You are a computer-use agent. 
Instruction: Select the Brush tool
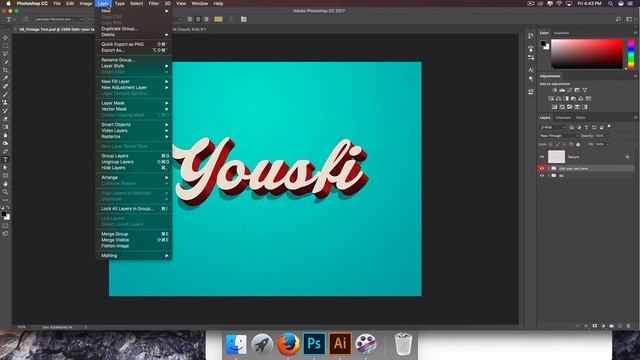(5, 94)
